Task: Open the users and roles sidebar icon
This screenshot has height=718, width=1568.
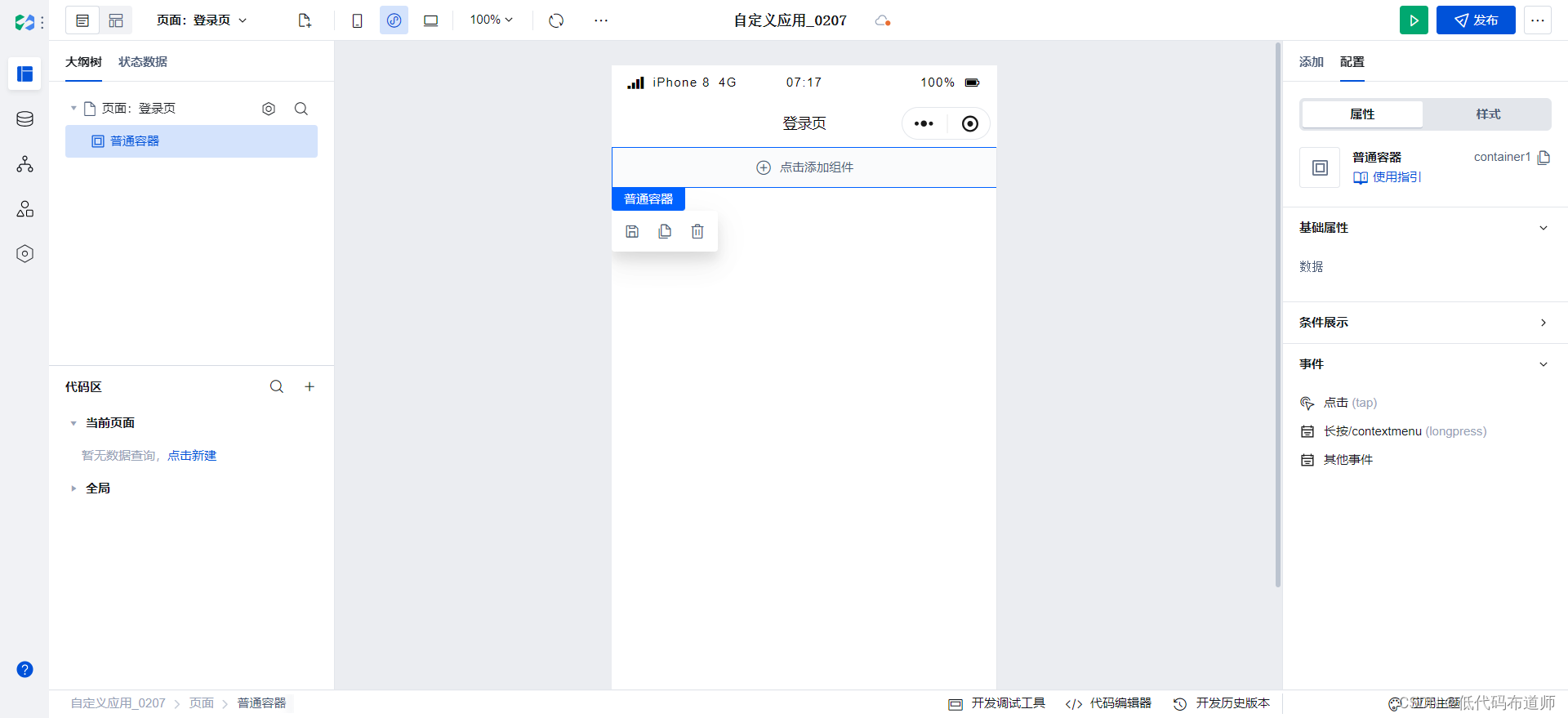Action: coord(24,209)
